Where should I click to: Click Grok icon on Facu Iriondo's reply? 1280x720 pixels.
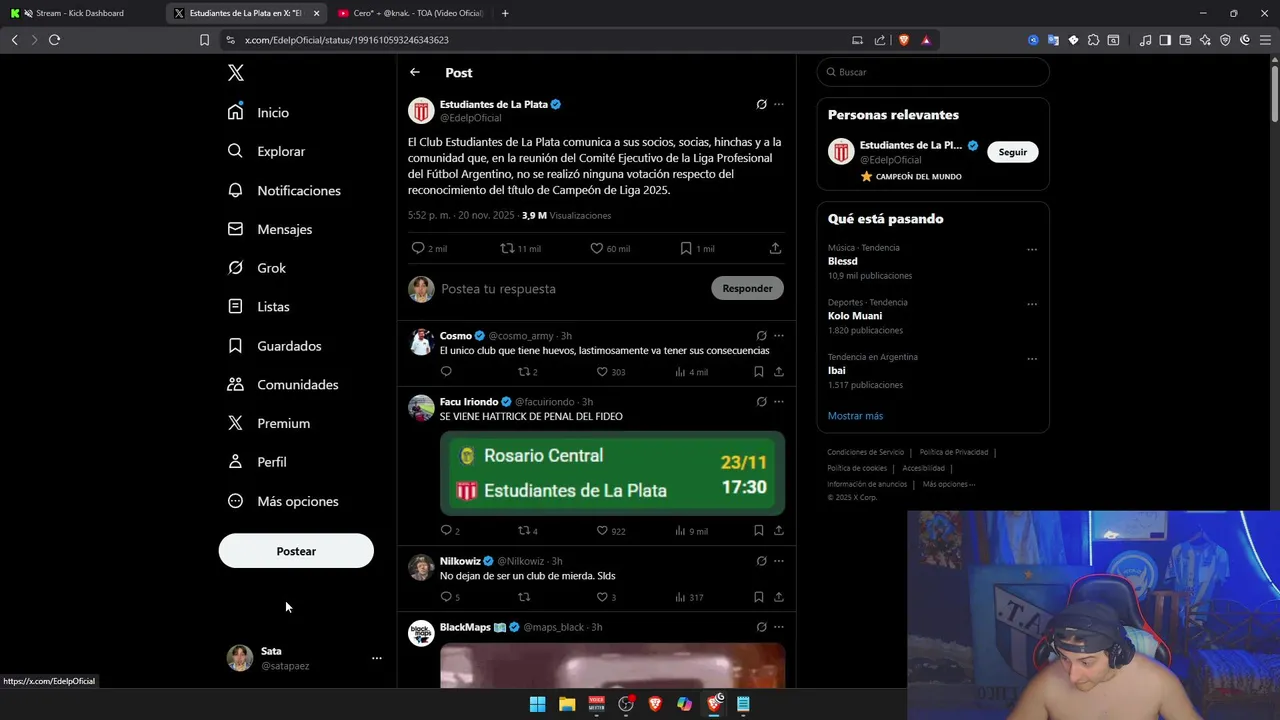(x=762, y=402)
